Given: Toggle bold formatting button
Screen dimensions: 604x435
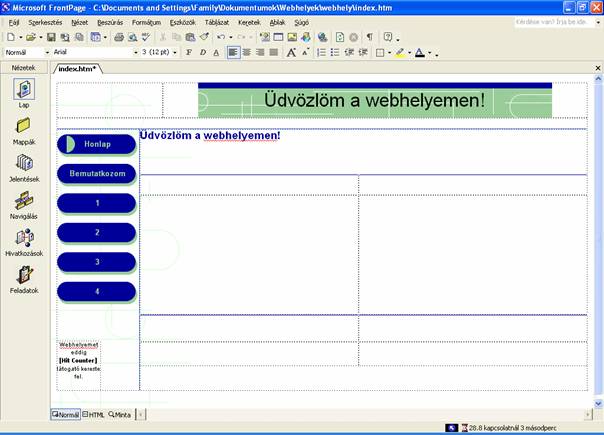Looking at the screenshot, I should [x=189, y=52].
